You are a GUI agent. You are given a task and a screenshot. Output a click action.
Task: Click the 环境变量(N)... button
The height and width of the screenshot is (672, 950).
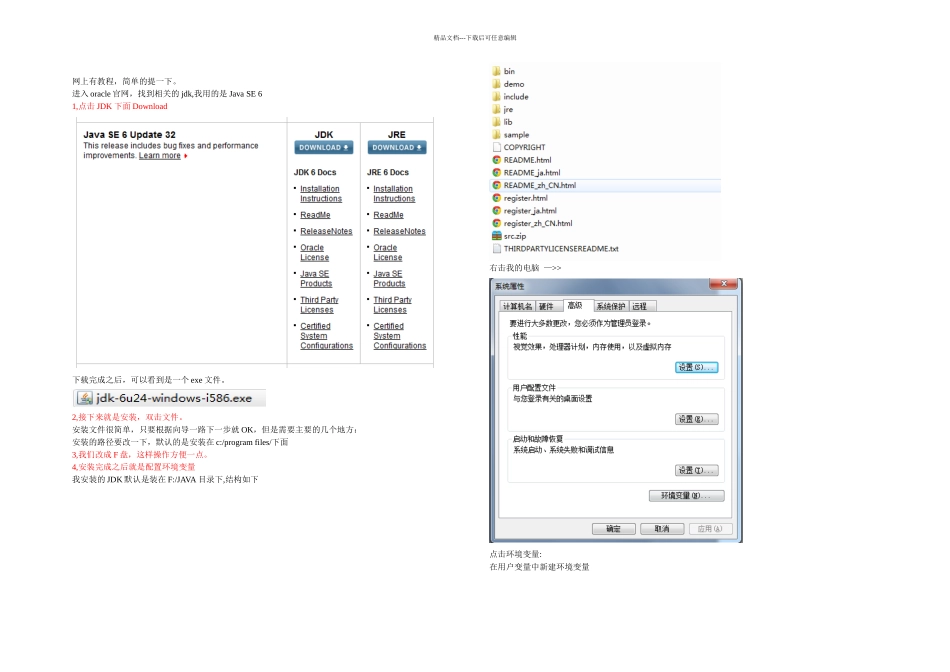686,496
